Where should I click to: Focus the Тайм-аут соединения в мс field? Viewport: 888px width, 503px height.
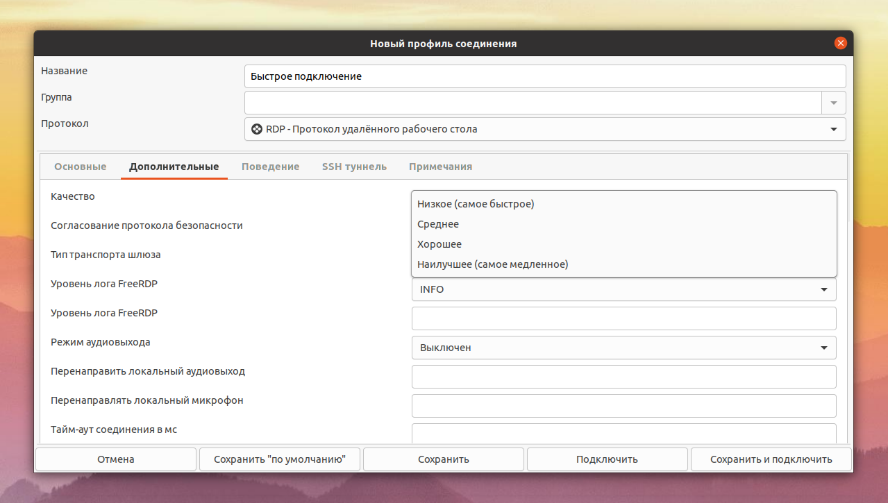(x=624, y=433)
